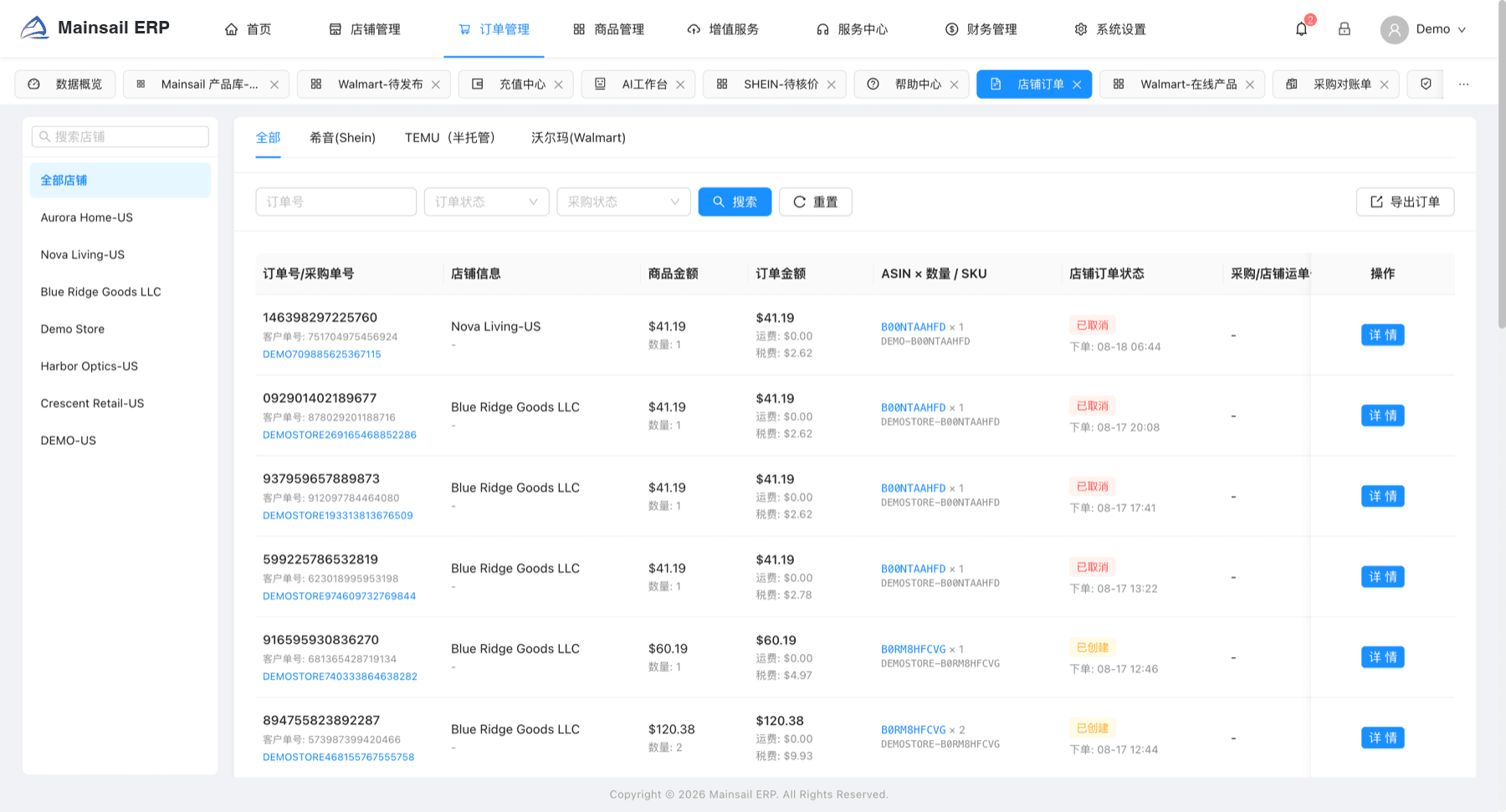Go to 首页 menu

[248, 29]
